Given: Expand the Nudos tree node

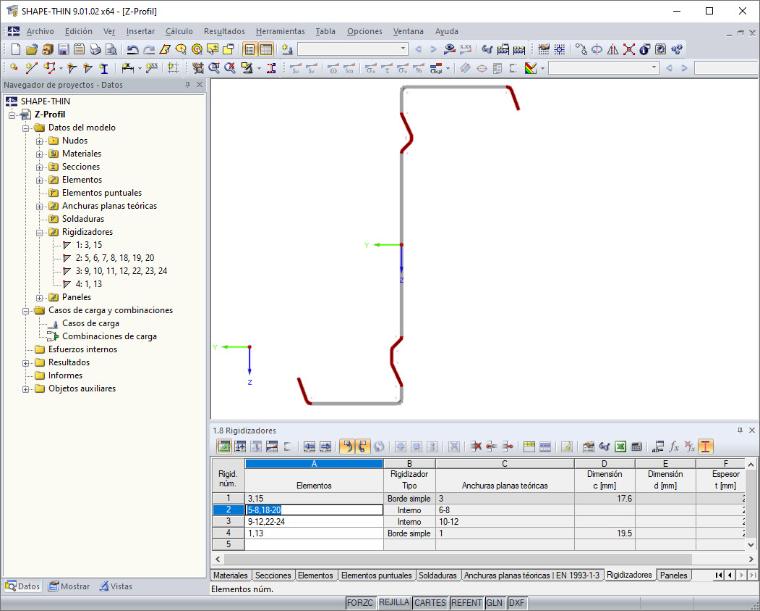Looking at the screenshot, I should (40, 141).
